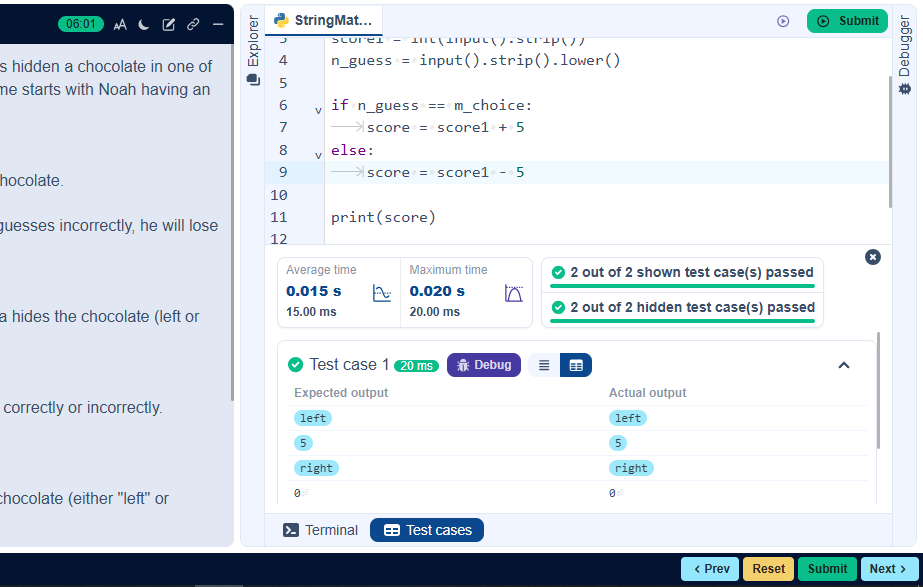Screen dimensions: 923x587
Task: Reset the code with Reset button
Action: [768, 569]
